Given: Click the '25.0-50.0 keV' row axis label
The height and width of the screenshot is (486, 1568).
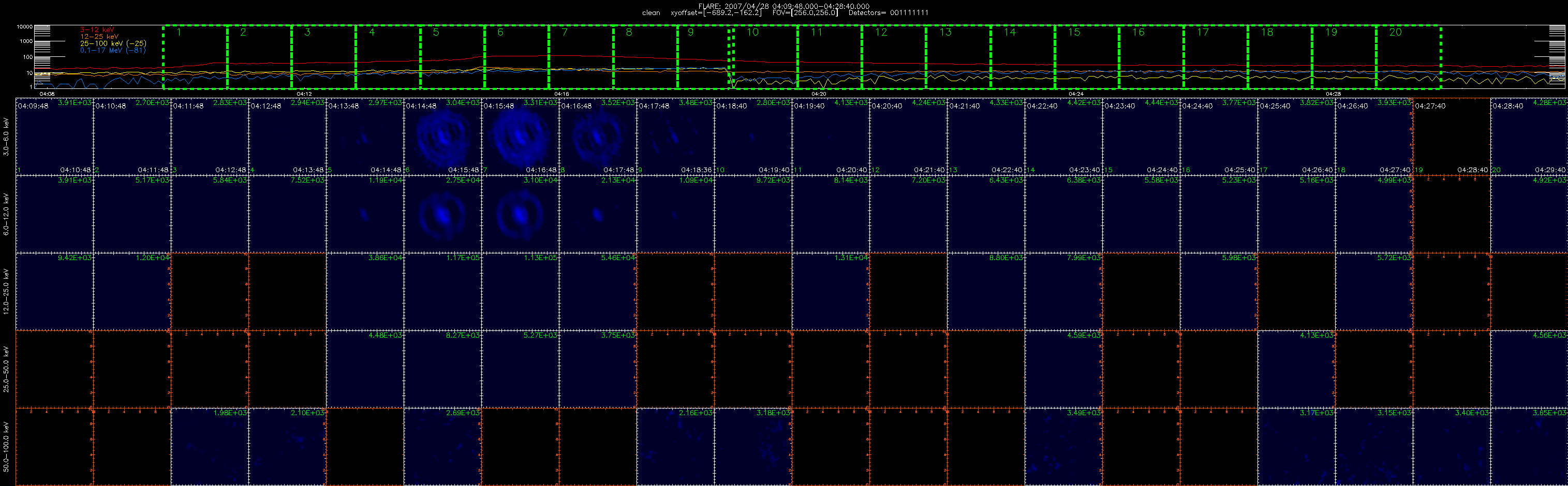Looking at the screenshot, I should coord(6,369).
